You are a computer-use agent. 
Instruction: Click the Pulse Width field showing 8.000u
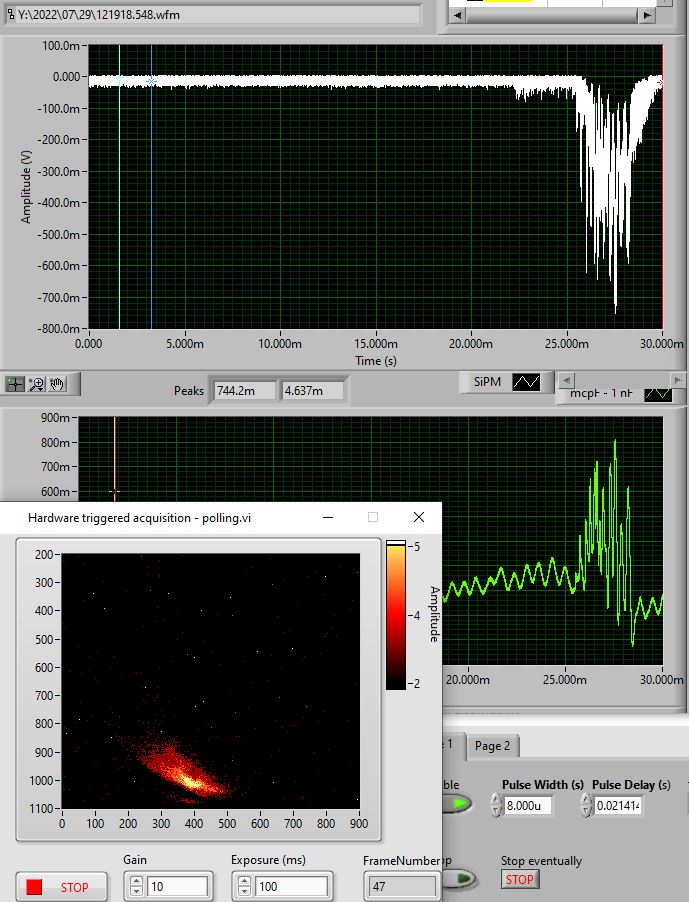(x=527, y=805)
